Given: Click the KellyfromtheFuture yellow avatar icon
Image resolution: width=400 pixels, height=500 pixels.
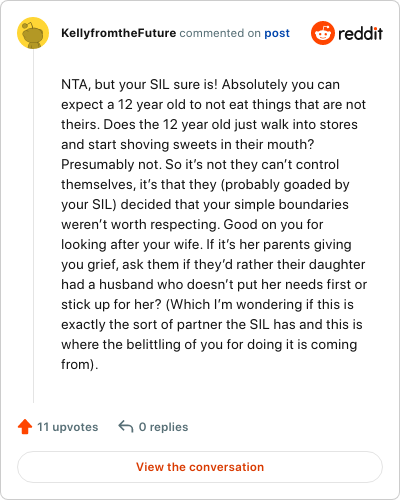Looking at the screenshot, I should (33, 33).
